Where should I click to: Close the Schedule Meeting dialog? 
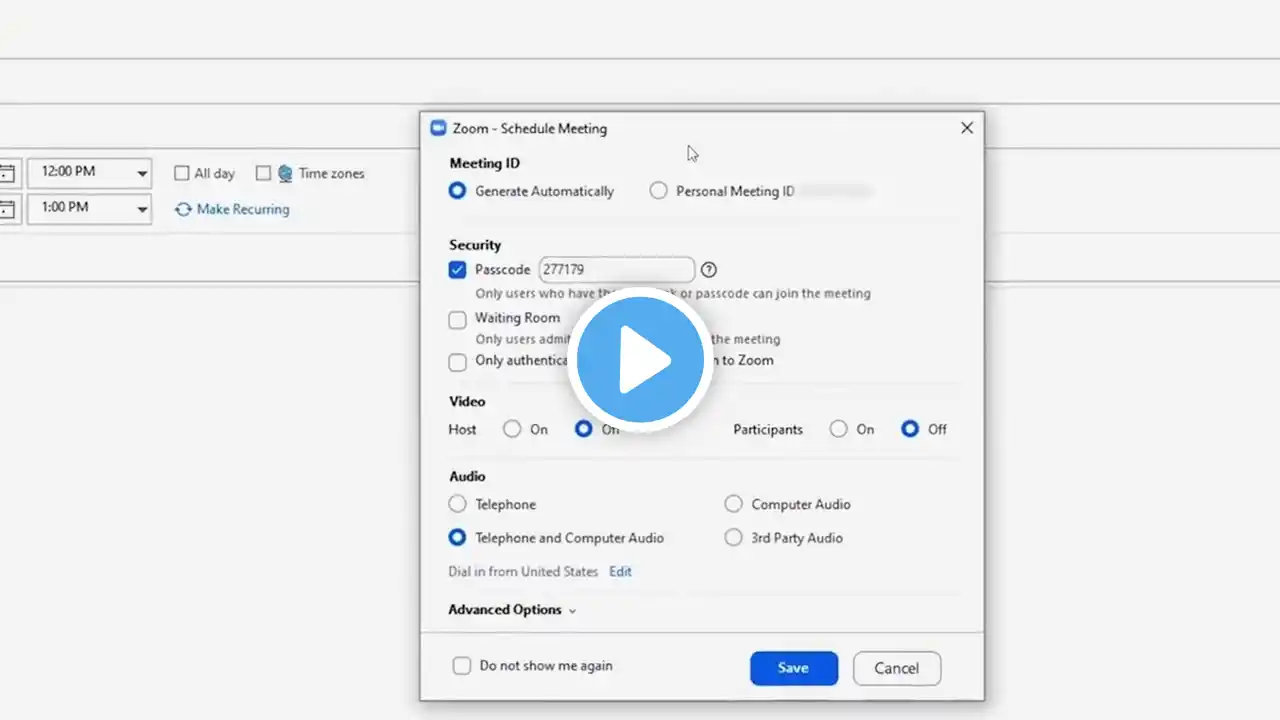(966, 128)
